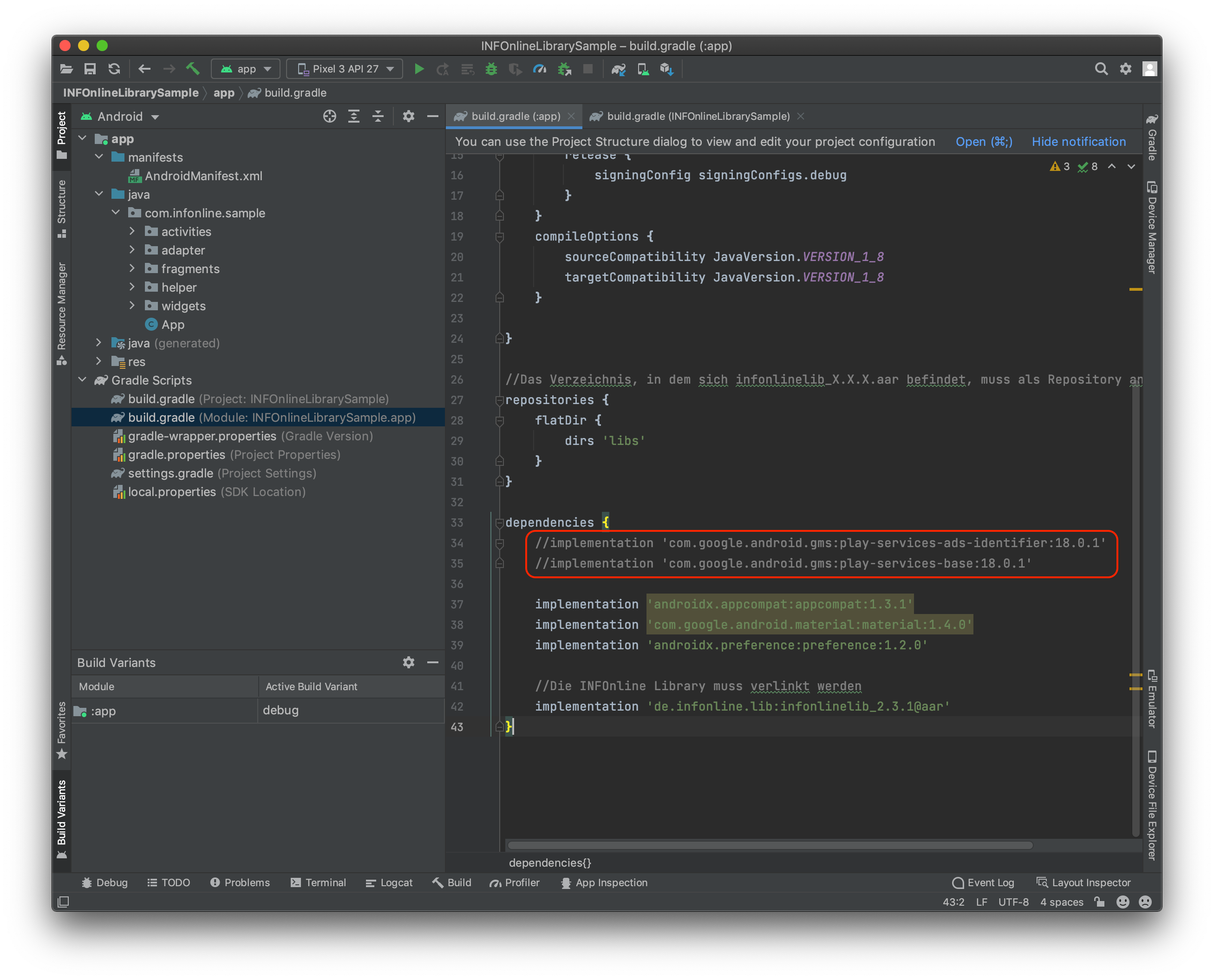Screen dimensions: 1214x980
Task: Open the App Inspection tool window
Action: (x=604, y=883)
